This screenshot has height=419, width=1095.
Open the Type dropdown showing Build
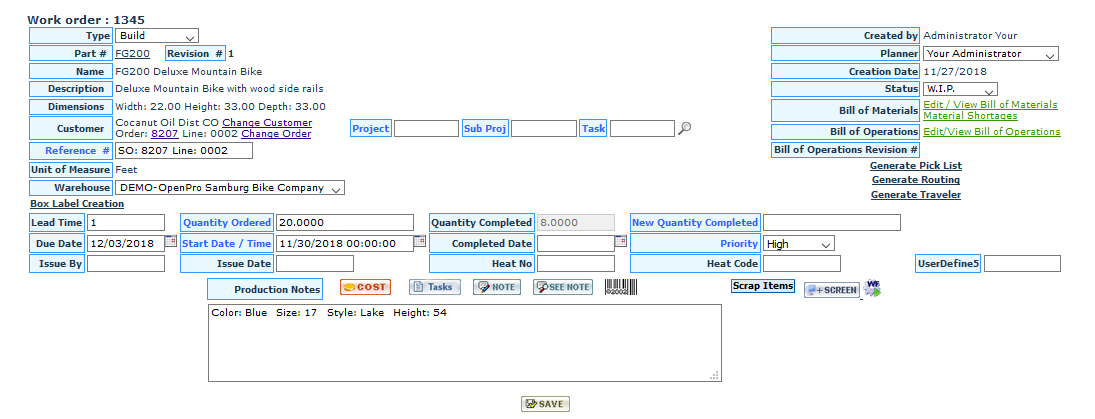[156, 36]
